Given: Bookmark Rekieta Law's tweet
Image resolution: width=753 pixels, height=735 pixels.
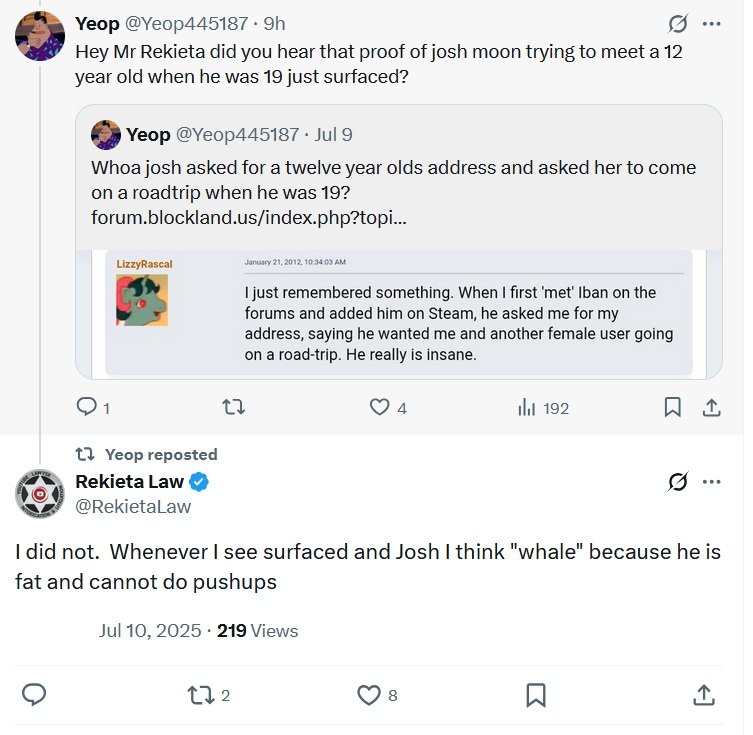Looking at the screenshot, I should click(535, 694).
